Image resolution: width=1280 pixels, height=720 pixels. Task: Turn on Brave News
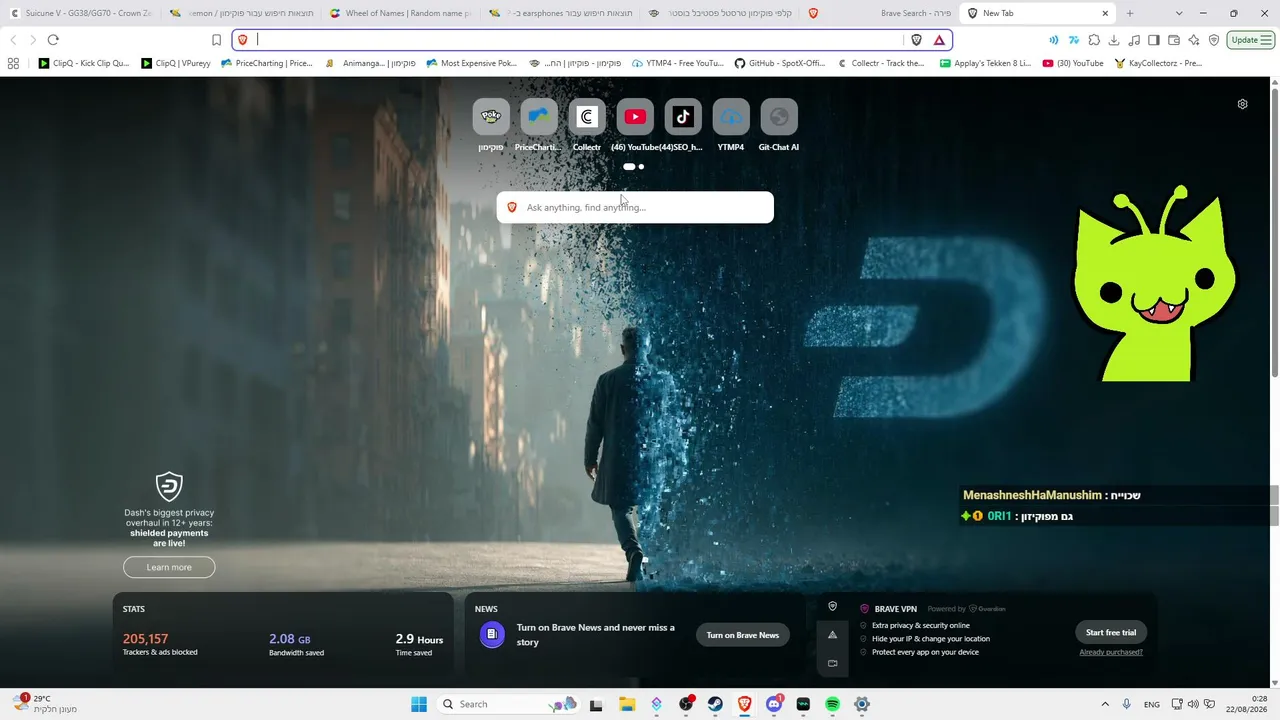point(742,635)
